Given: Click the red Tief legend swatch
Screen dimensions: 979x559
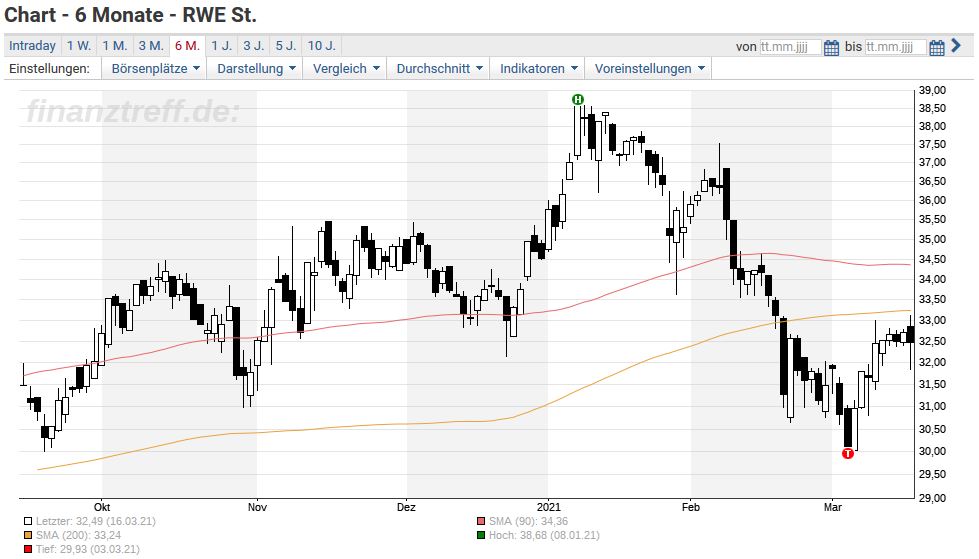Looking at the screenshot, I should click(x=27, y=550).
